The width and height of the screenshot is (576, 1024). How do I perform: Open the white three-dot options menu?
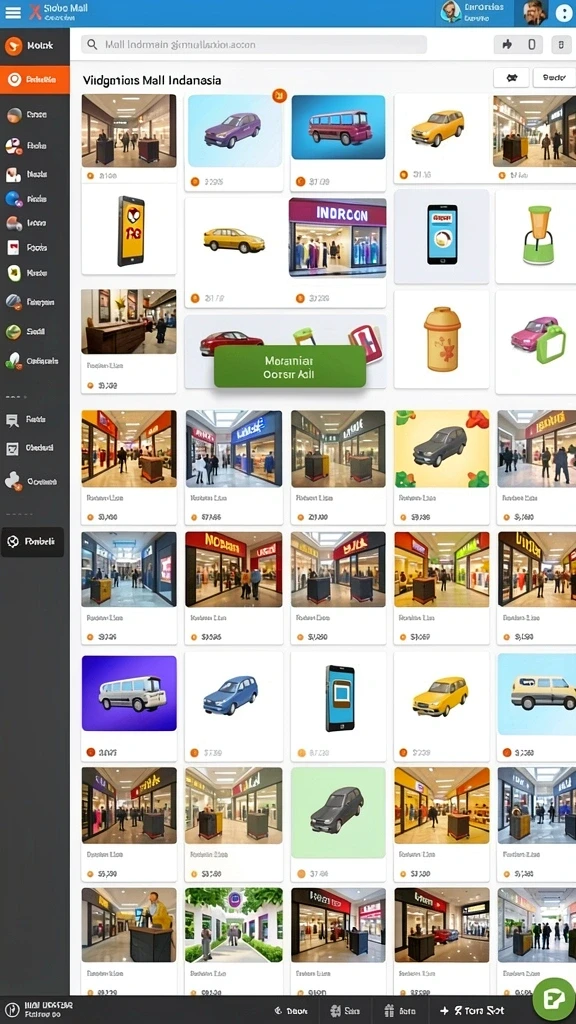coord(563,13)
